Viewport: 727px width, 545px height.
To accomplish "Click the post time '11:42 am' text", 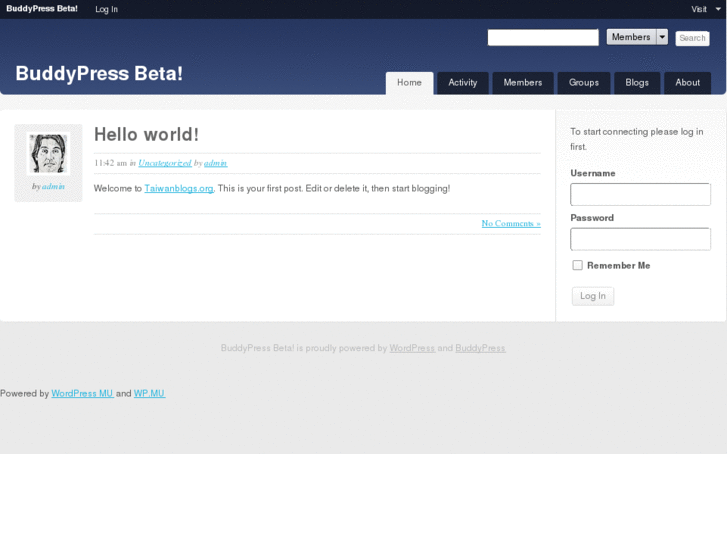I will point(110,163).
